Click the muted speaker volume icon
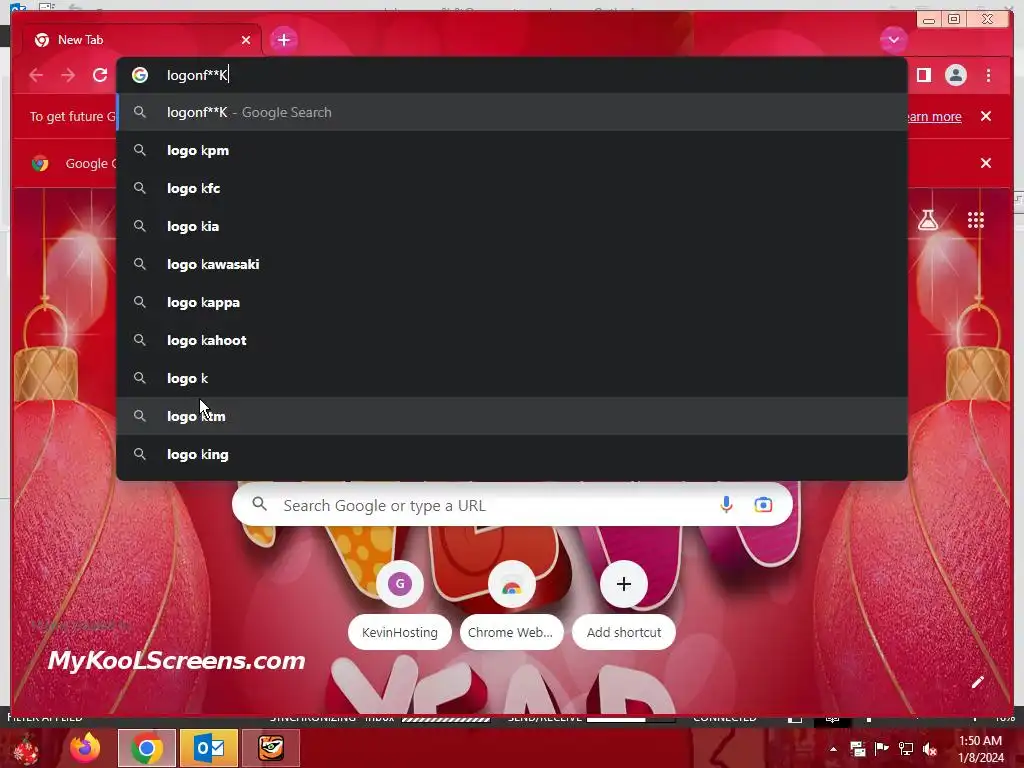Screen dimensions: 1024x768 930,748
